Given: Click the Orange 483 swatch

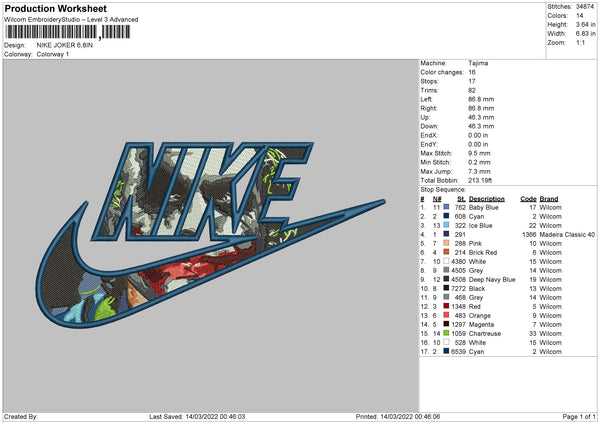Looking at the screenshot, I should [446, 315].
